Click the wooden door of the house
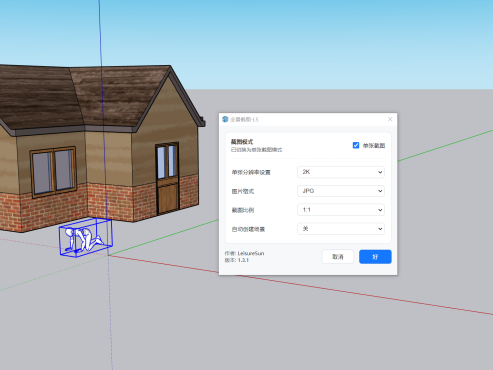The width and height of the screenshot is (493, 370). click(x=167, y=179)
